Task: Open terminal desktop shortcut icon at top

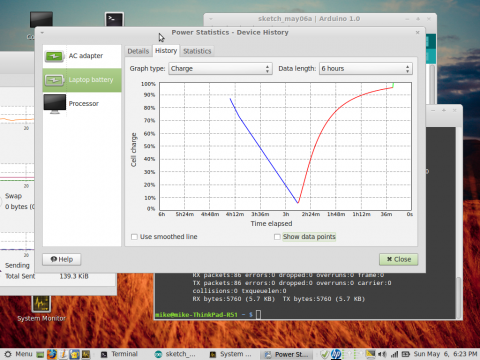Action: pos(114,19)
